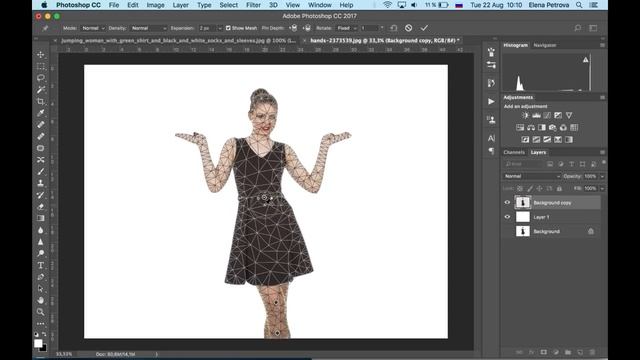The width and height of the screenshot is (640, 360).
Task: Open the layer blend mode dropdown
Action: [532, 176]
